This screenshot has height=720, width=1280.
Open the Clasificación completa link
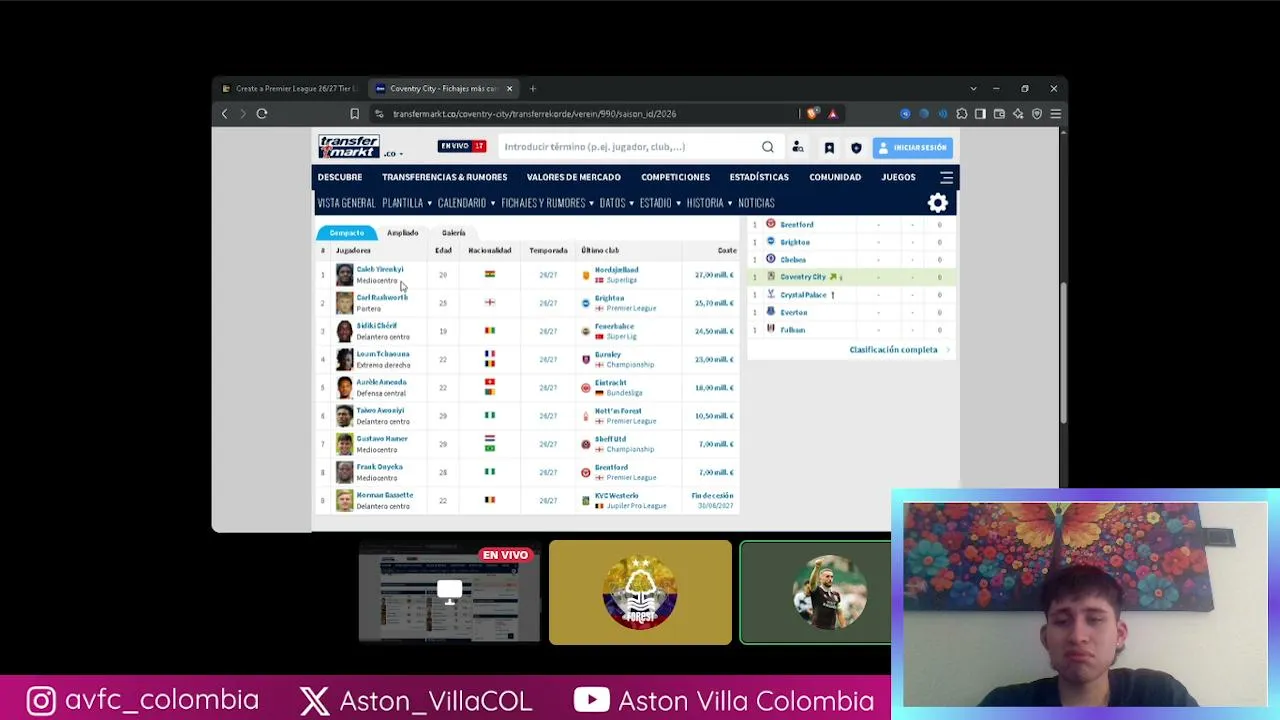click(893, 350)
